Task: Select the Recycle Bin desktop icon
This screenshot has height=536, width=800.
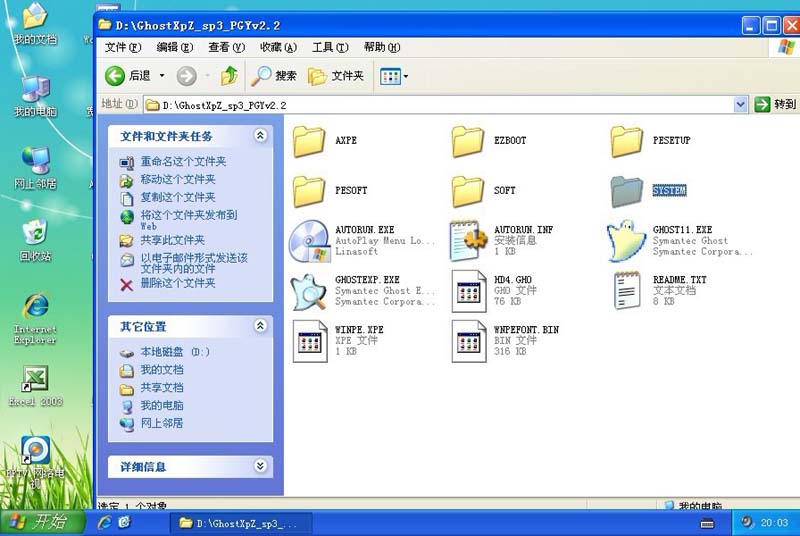Action: pyautogui.click(x=35, y=240)
